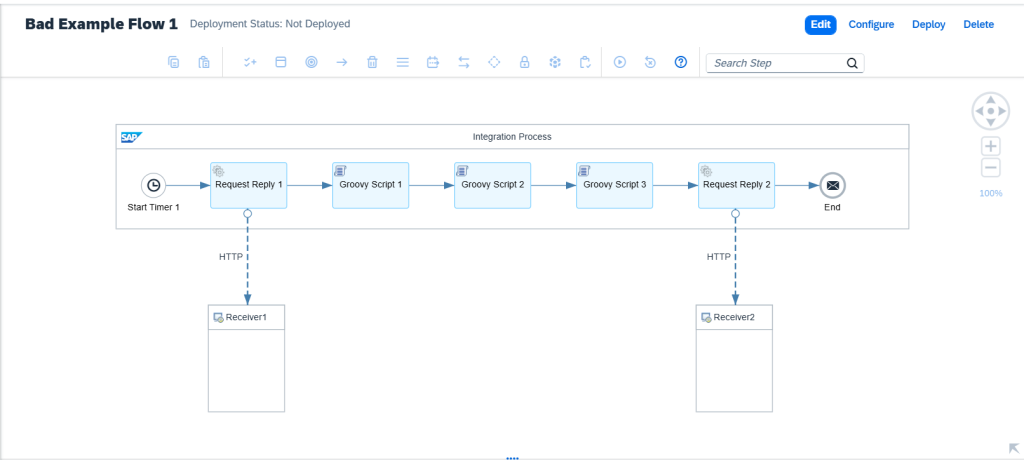This screenshot has width=1024, height=460.
Task: Open the Participants palette icon
Action: click(x=249, y=63)
